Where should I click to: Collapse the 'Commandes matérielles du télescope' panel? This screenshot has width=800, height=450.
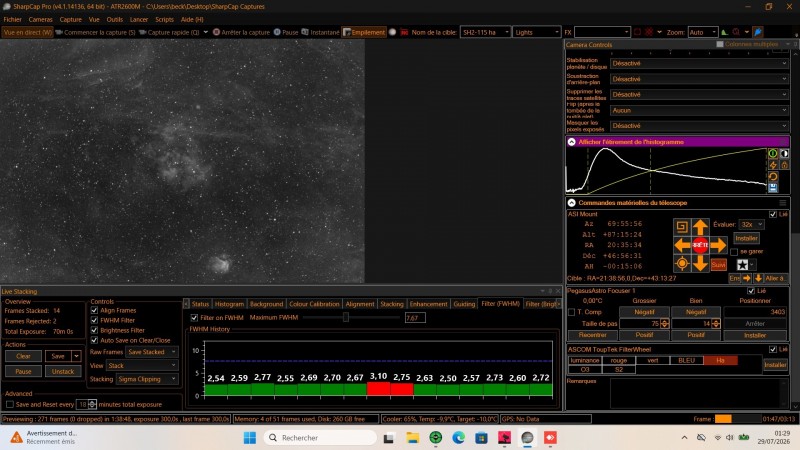[571, 203]
